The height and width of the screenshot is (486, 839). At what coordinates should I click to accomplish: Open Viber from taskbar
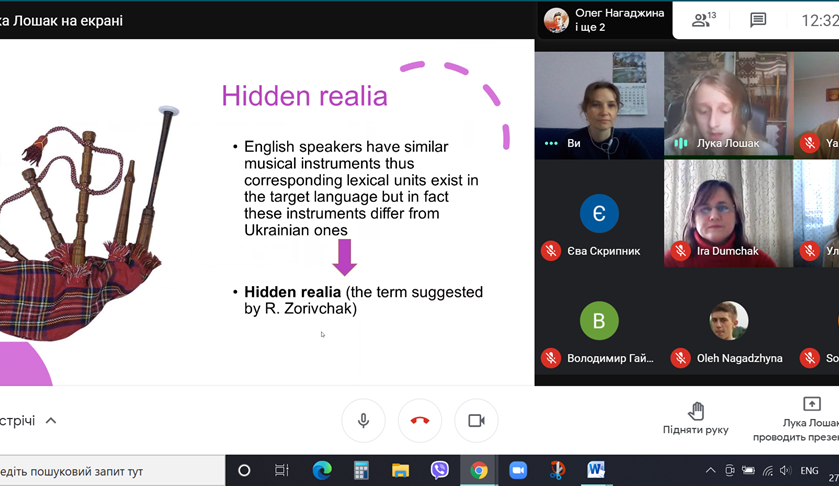[440, 470]
